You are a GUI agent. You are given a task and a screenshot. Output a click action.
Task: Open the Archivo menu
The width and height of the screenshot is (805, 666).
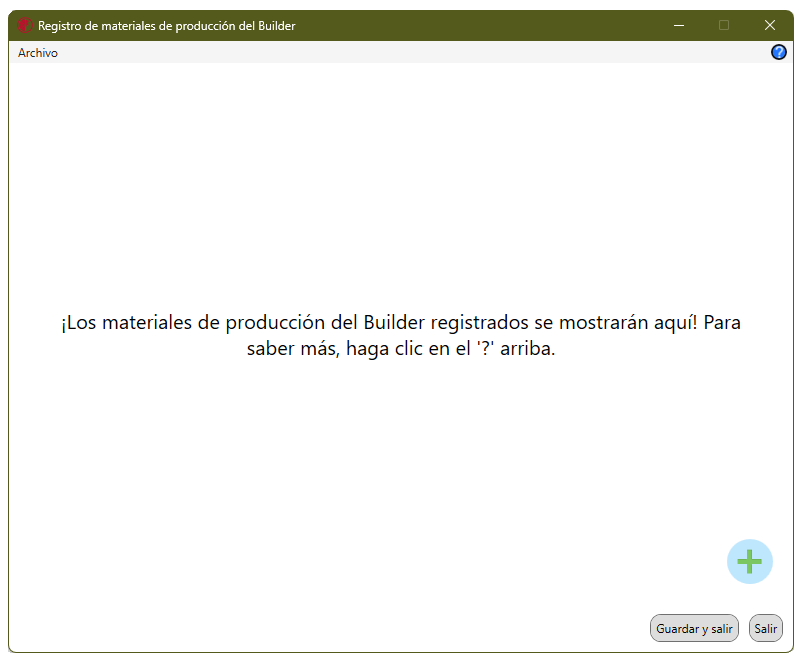(37, 53)
